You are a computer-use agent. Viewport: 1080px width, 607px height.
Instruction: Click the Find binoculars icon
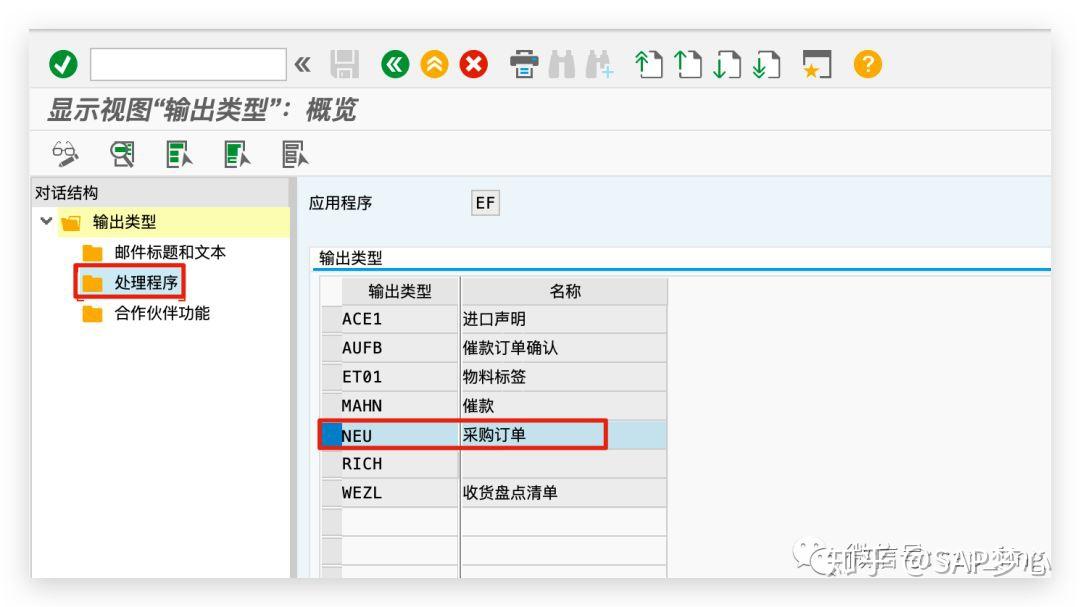(562, 65)
